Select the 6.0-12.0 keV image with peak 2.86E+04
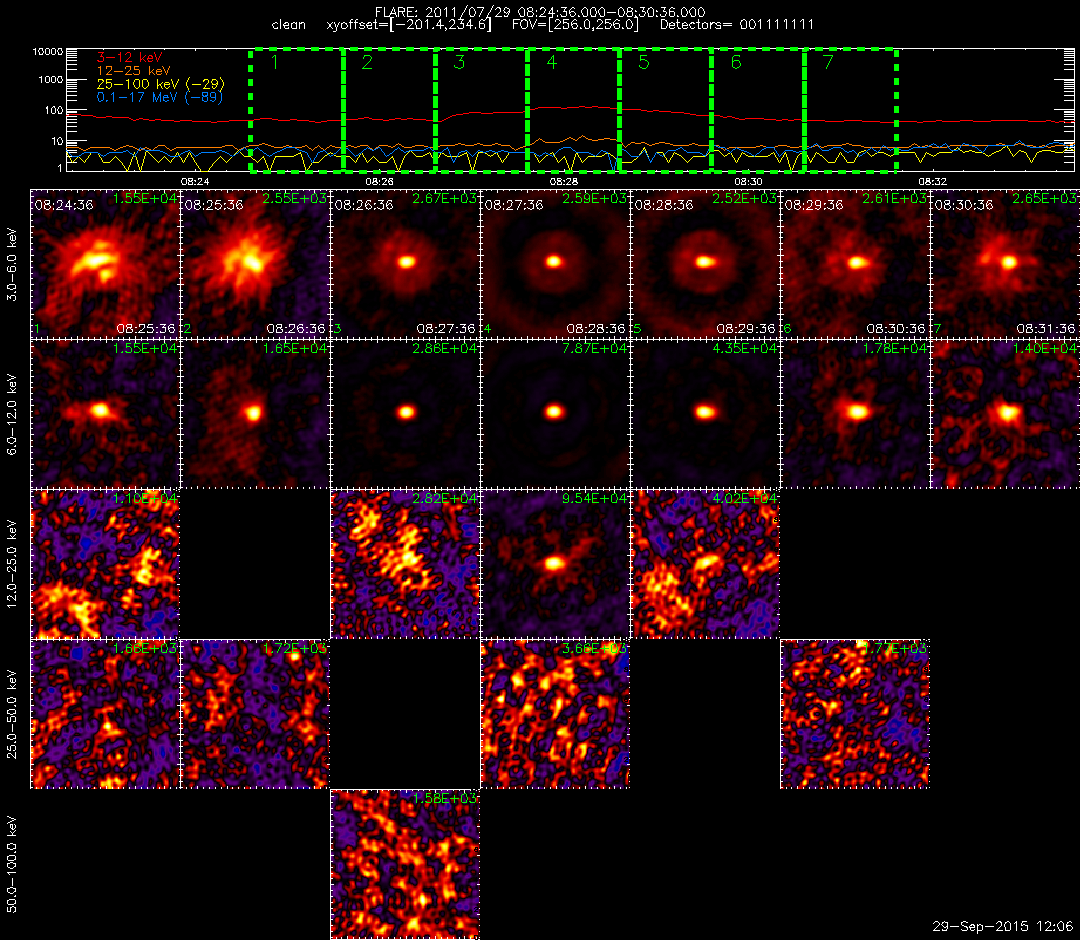This screenshot has width=1080, height=940. (x=405, y=414)
